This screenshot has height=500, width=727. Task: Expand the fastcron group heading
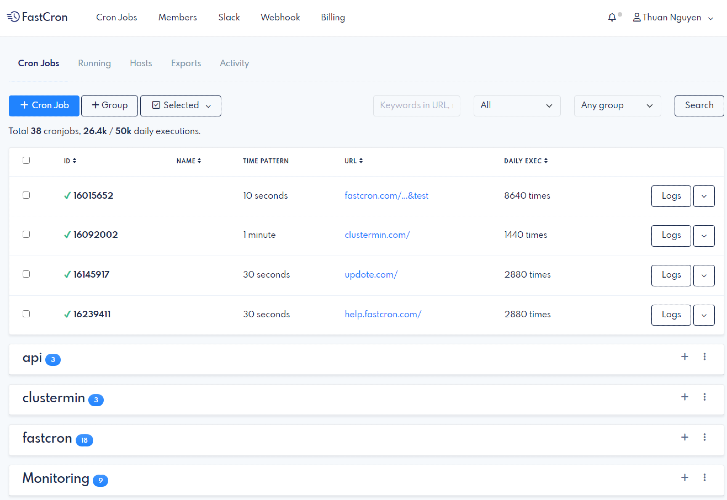click(47, 438)
